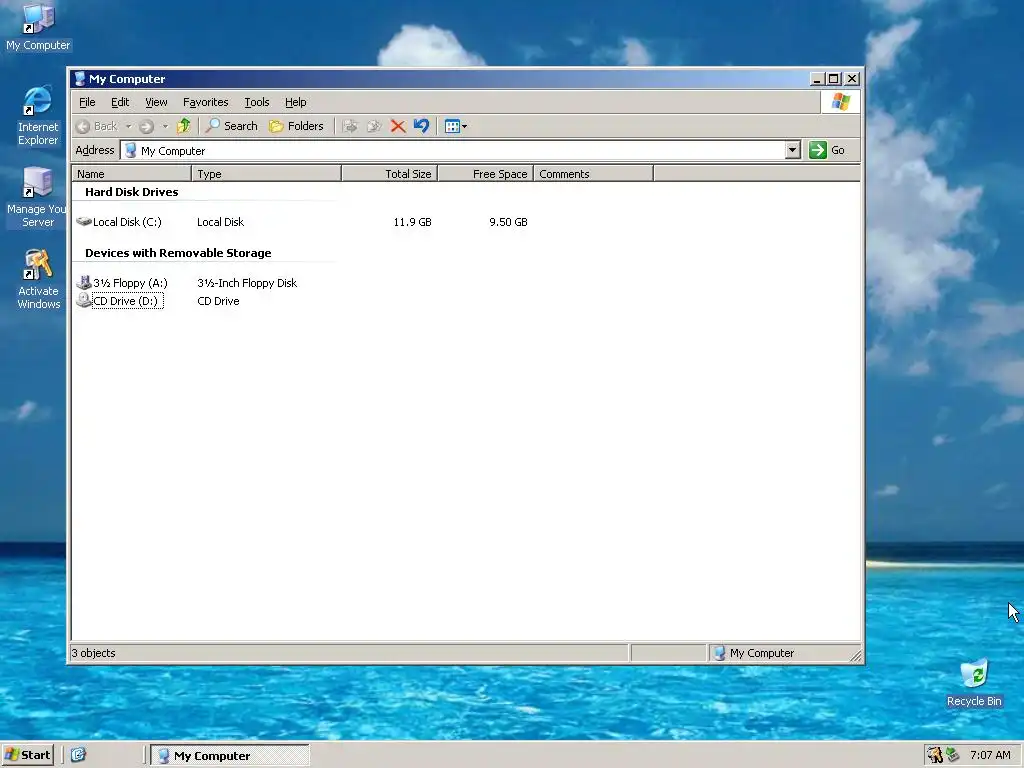Image resolution: width=1024 pixels, height=768 pixels.
Task: Open the Start menu
Action: [x=27, y=755]
